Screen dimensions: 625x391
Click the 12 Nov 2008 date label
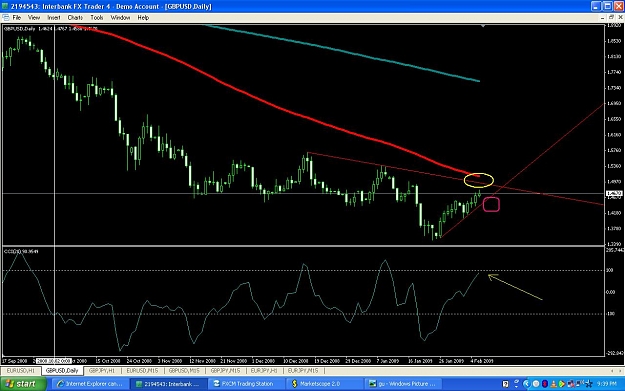click(202, 361)
